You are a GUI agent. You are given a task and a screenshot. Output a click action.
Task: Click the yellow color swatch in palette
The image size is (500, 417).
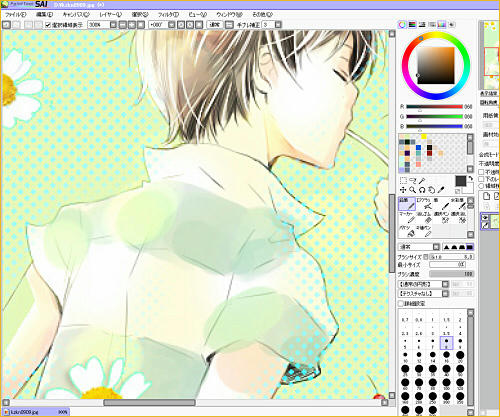(x=424, y=136)
